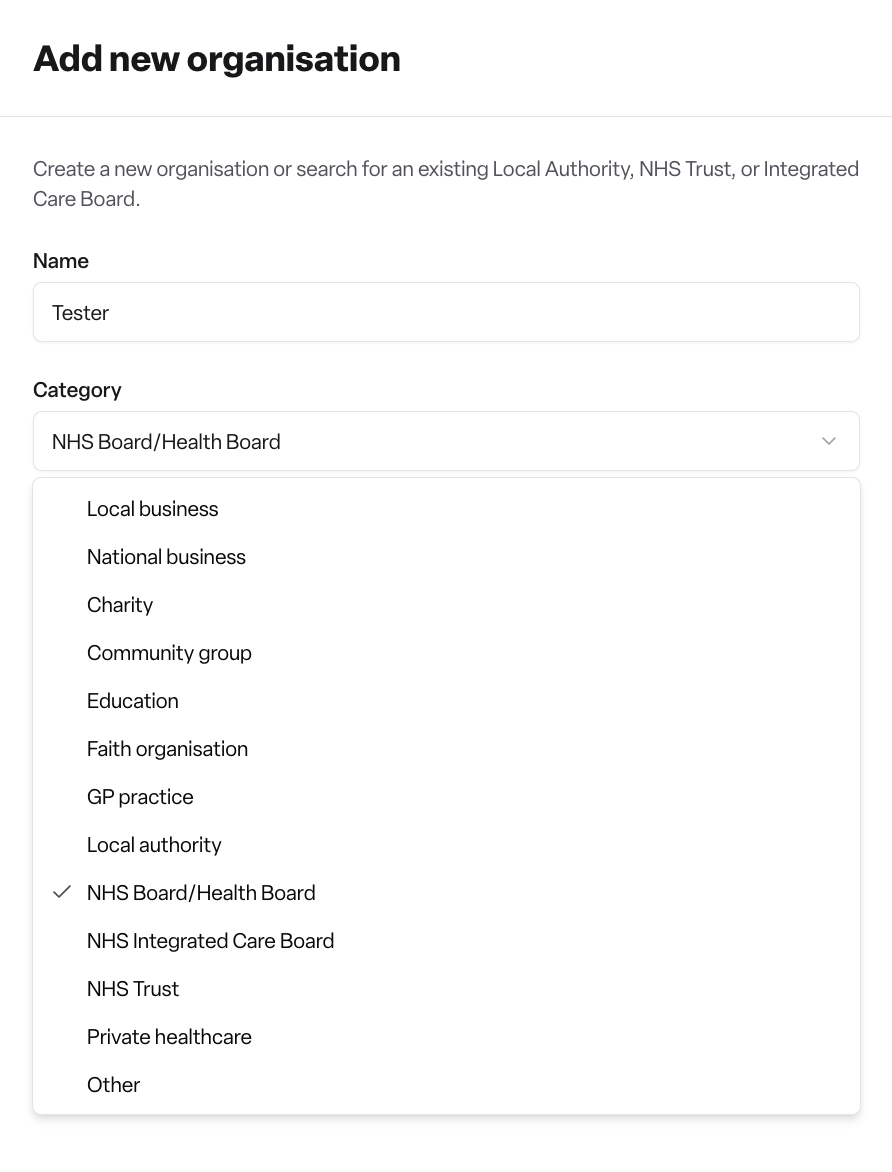
Task: Select NHS Trust from the dropdown
Action: pos(446,989)
